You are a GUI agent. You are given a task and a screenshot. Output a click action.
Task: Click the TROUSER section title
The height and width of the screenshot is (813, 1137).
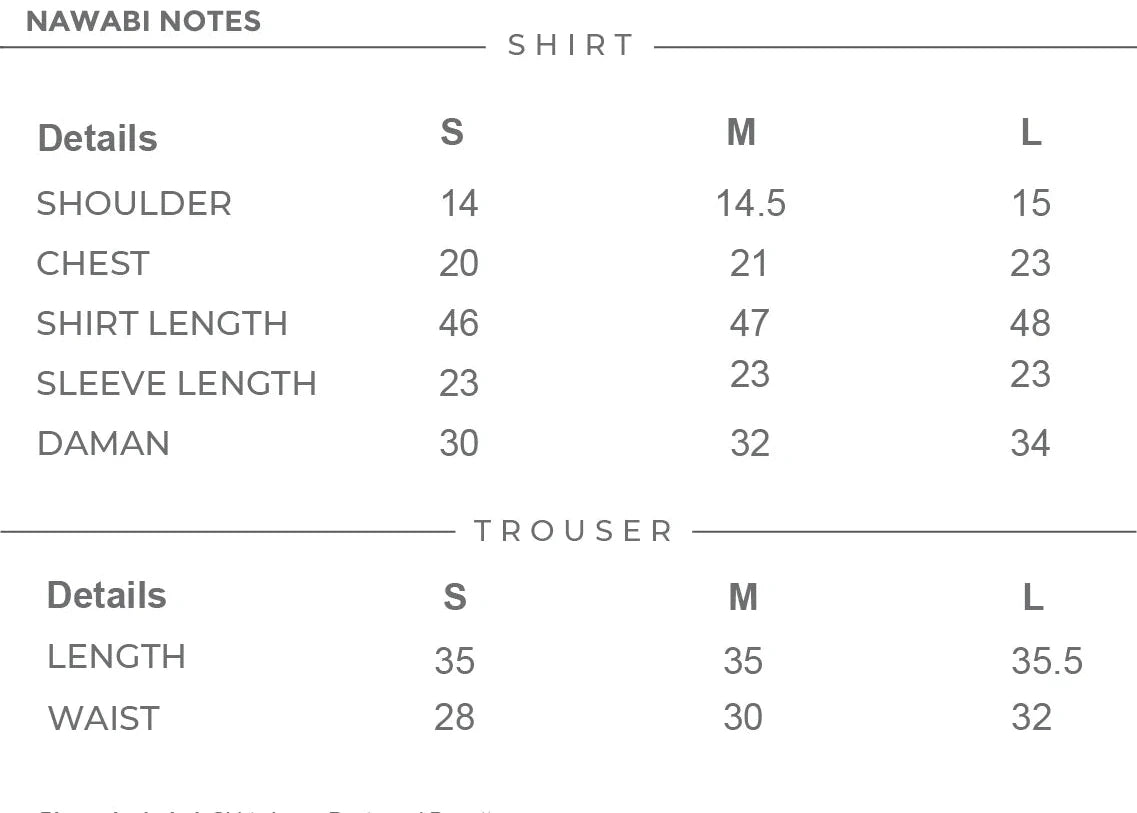(x=574, y=531)
